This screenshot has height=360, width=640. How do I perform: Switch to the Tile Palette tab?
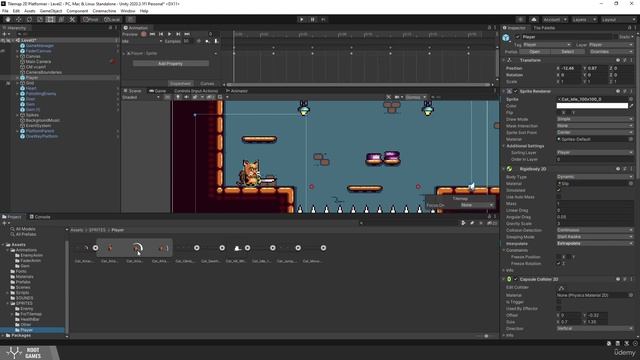[x=544, y=28]
